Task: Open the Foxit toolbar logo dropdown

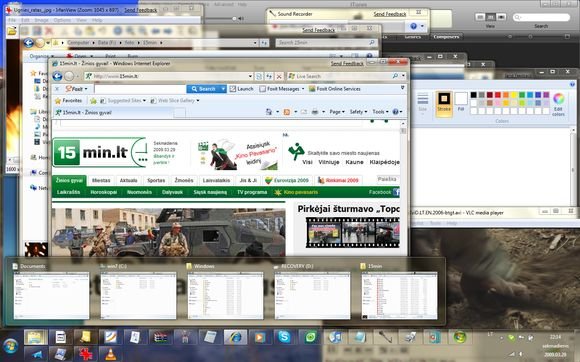Action: click(x=77, y=89)
